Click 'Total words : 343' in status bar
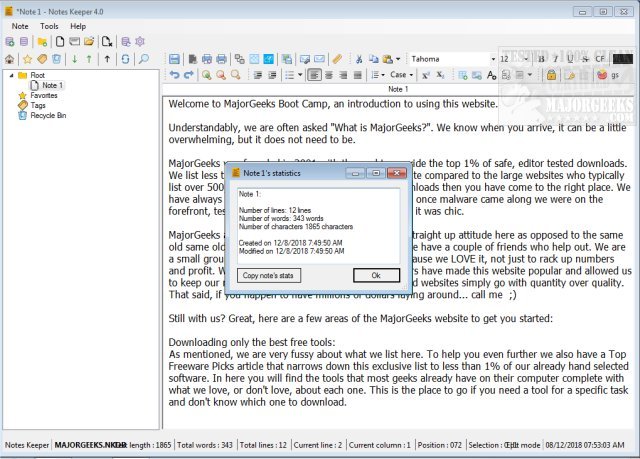Screen dimensions: 640x459 [x=205, y=445]
